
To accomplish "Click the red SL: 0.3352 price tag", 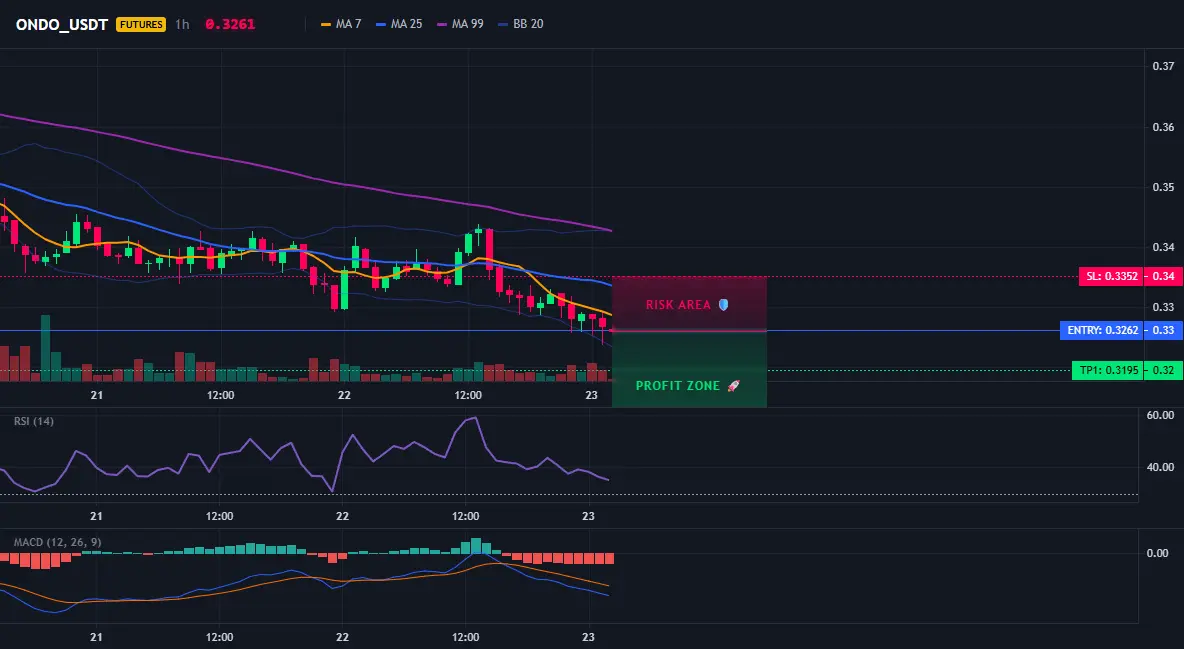I will 1111,277.
